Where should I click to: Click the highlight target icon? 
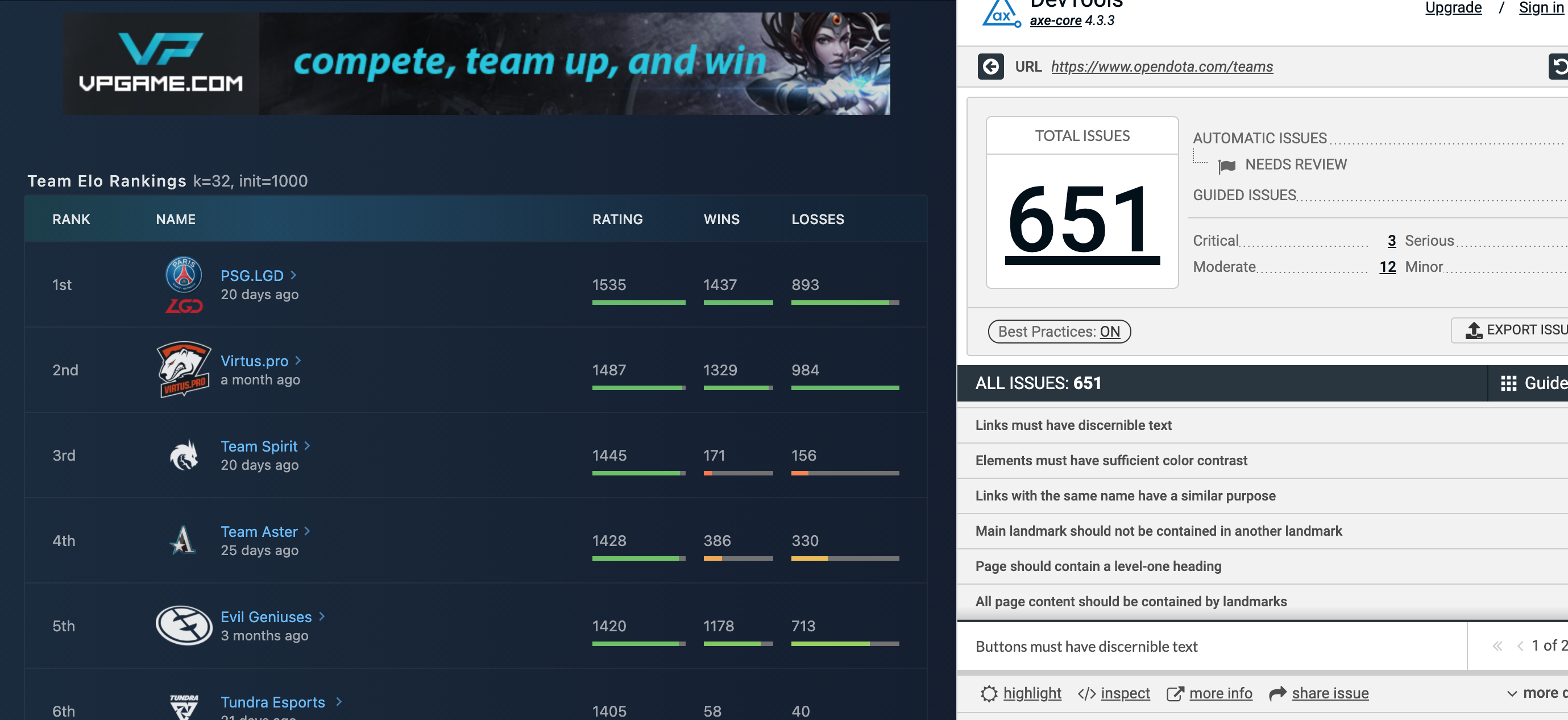point(989,693)
